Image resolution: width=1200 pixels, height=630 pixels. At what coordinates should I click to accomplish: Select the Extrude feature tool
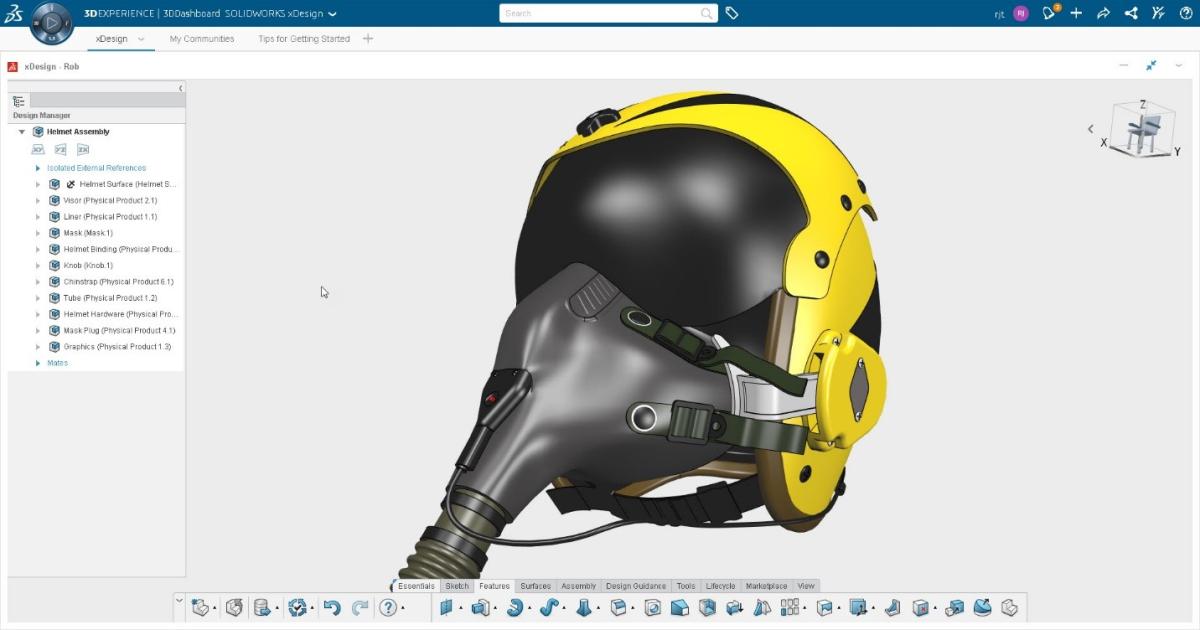point(480,607)
